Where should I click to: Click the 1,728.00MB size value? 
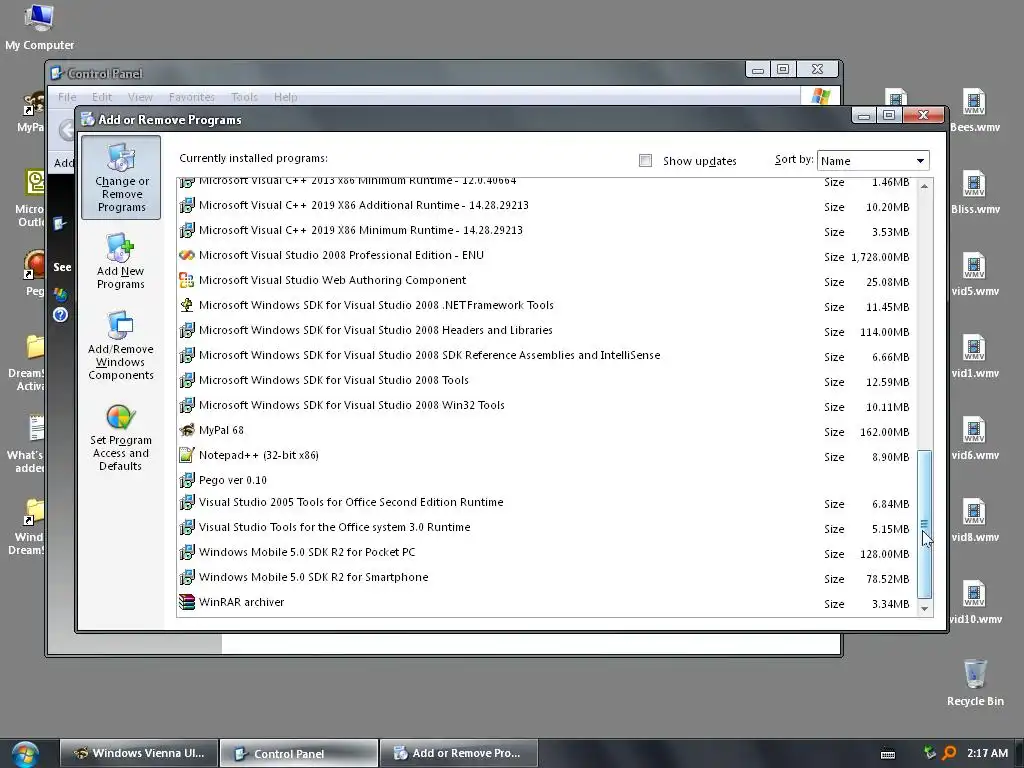880,257
